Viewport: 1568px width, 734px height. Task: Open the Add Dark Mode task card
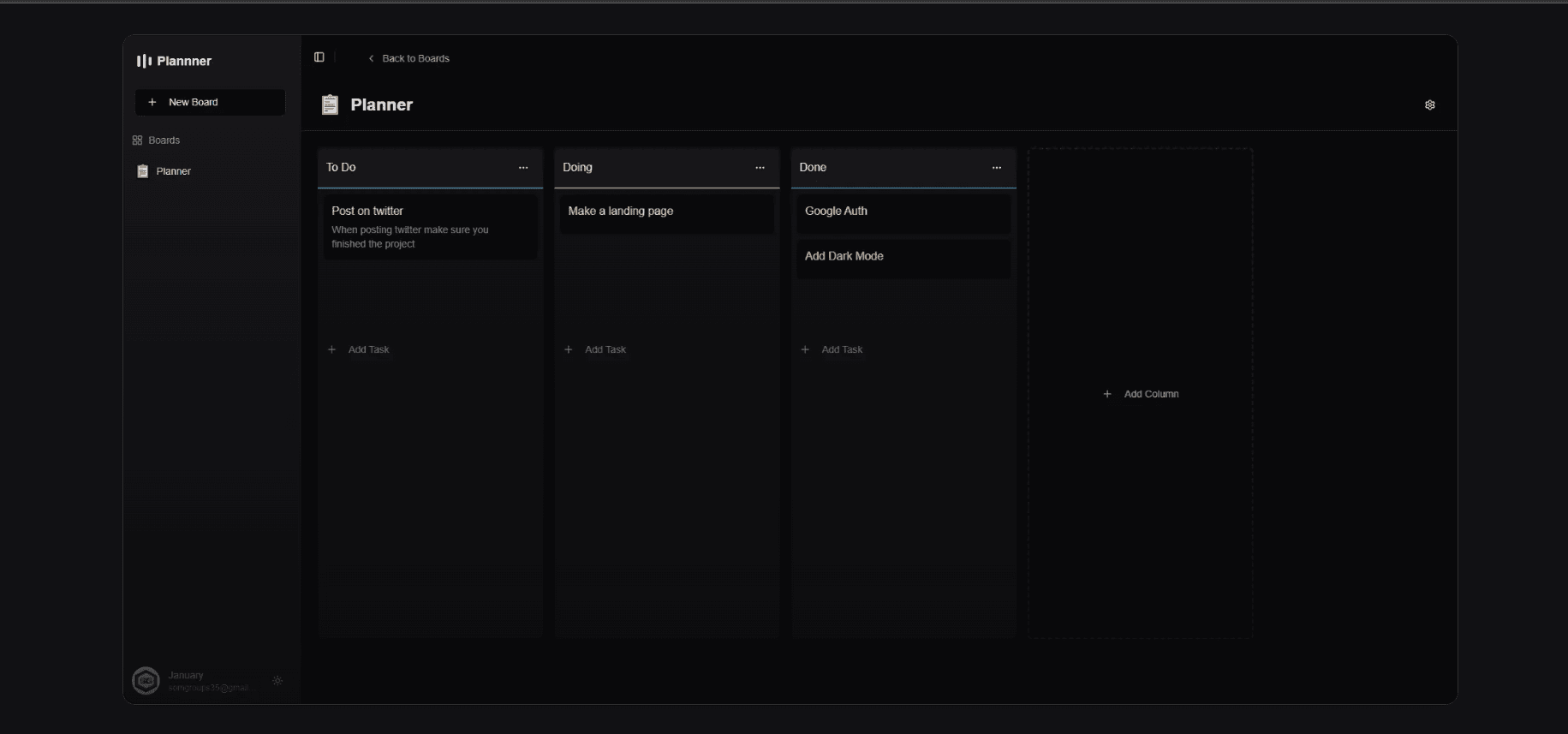pos(903,257)
